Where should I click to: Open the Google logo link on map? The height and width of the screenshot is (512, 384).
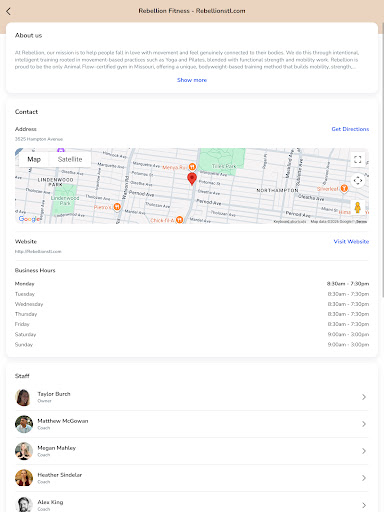tap(29, 219)
